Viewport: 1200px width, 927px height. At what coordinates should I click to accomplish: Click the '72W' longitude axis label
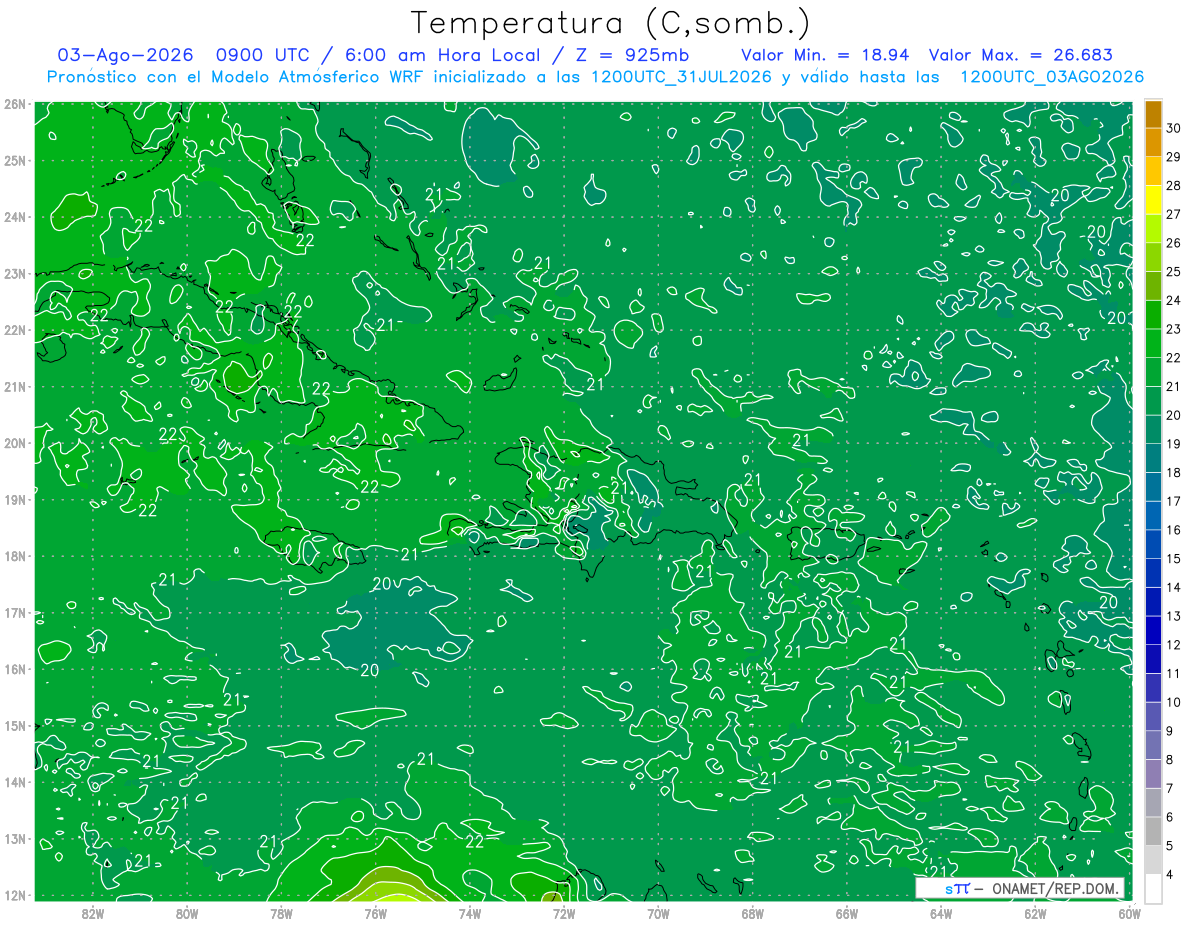point(564,913)
